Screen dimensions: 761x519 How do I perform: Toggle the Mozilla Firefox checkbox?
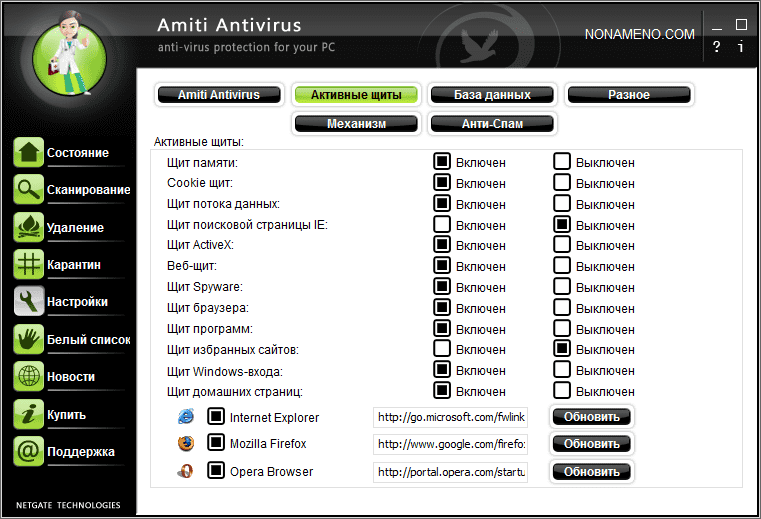click(x=216, y=443)
